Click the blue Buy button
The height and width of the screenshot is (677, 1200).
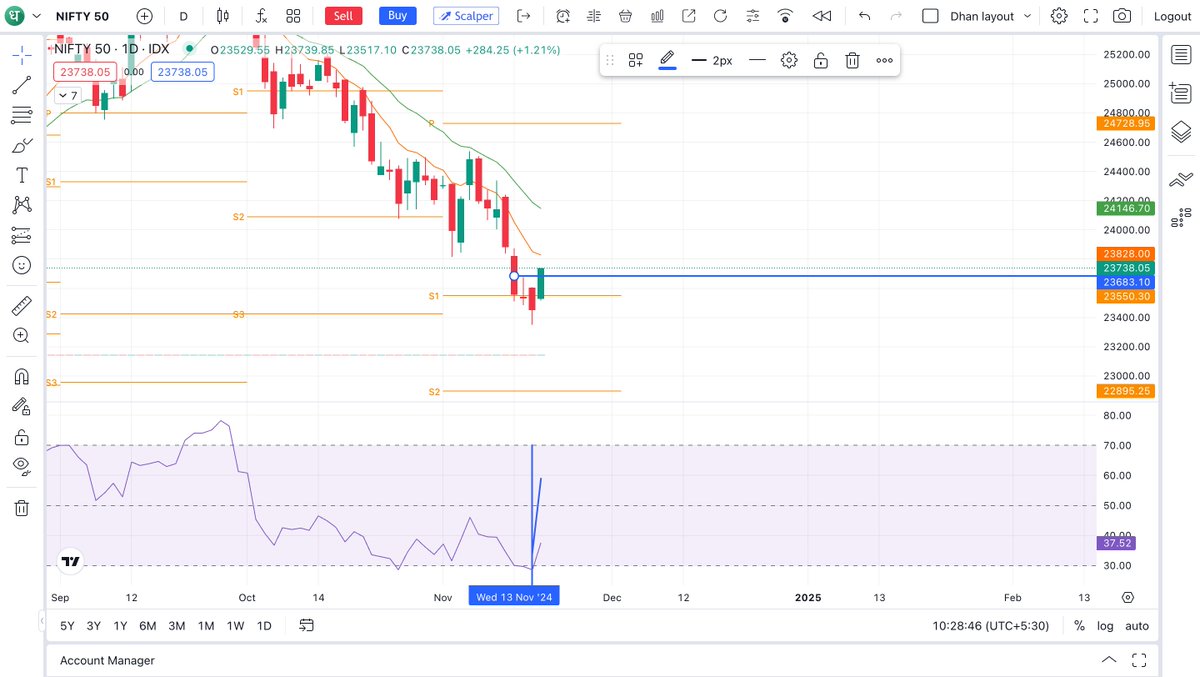tap(398, 16)
